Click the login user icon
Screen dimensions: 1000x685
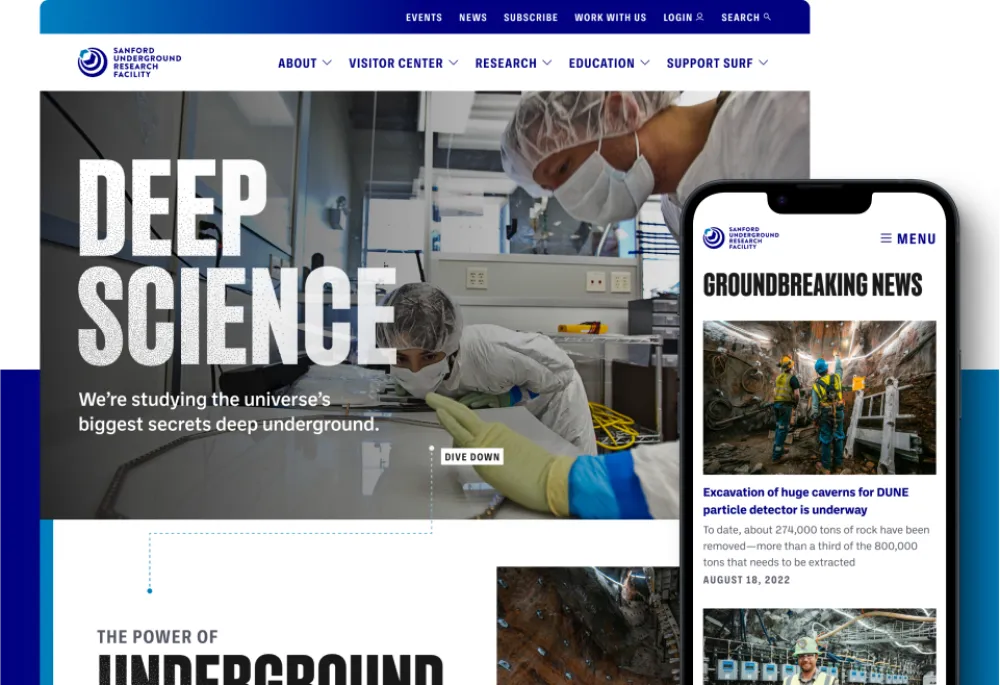(x=699, y=17)
